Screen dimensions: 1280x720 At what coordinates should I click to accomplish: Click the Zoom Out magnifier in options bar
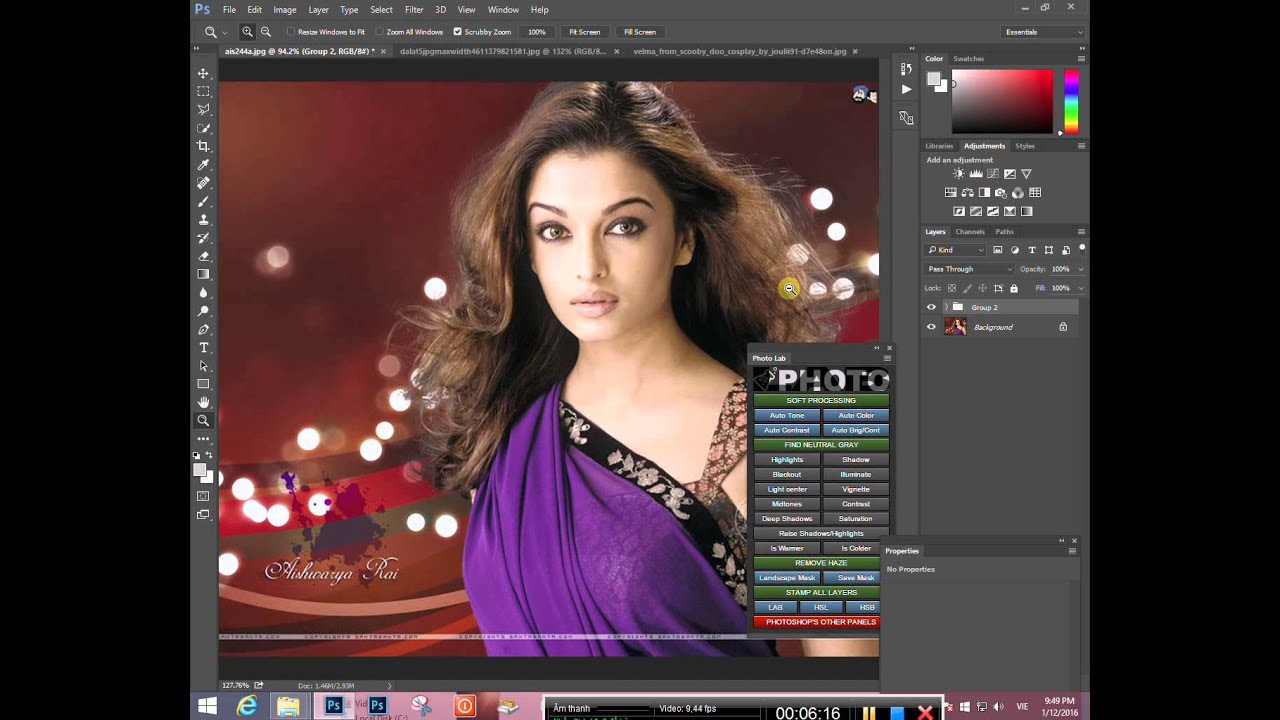(x=265, y=32)
